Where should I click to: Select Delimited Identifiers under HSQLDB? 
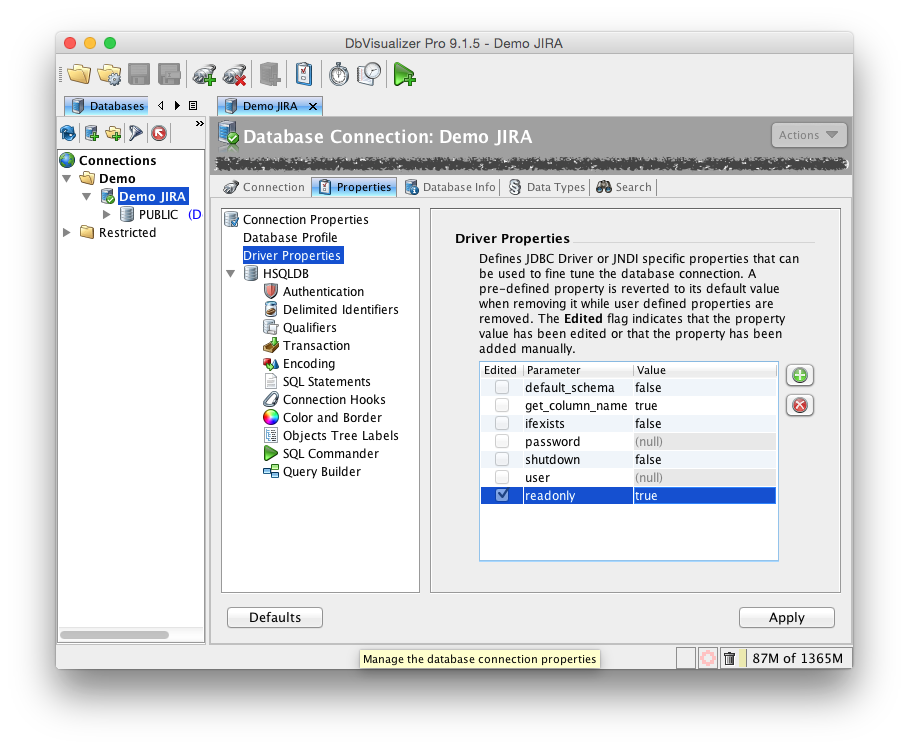(340, 309)
